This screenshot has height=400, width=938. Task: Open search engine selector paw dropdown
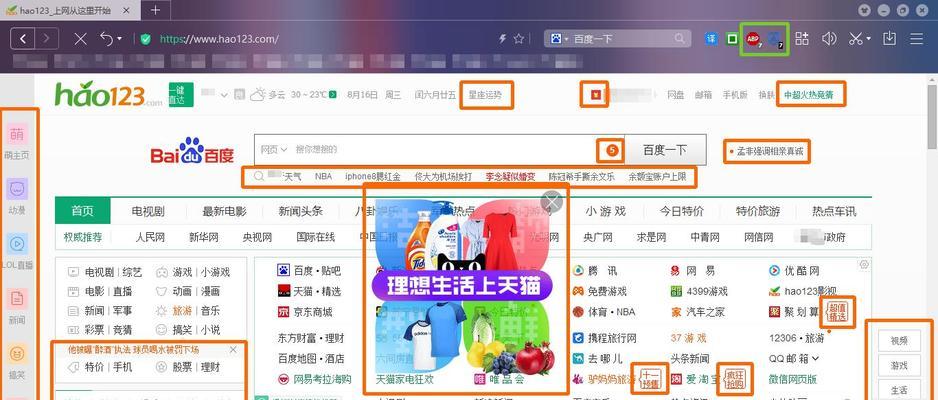pyautogui.click(x=559, y=39)
